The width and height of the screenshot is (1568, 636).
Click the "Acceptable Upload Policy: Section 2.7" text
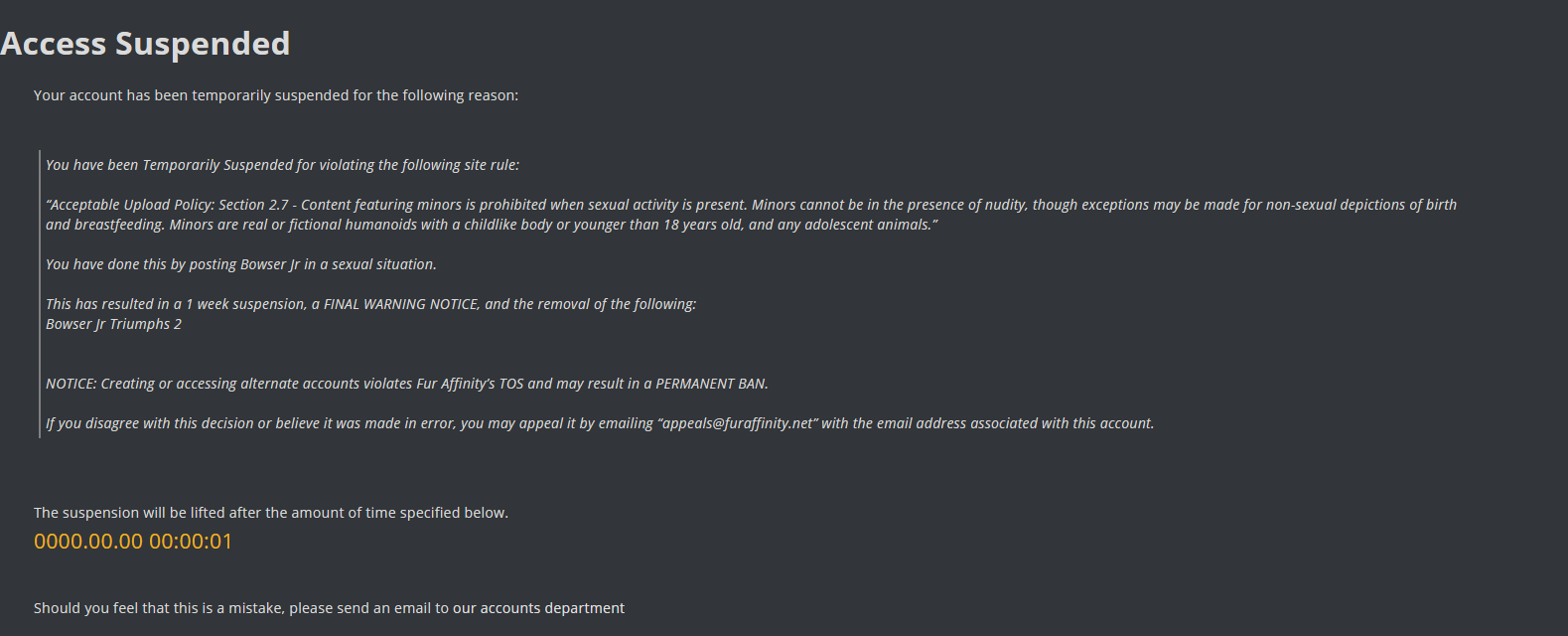pos(169,205)
